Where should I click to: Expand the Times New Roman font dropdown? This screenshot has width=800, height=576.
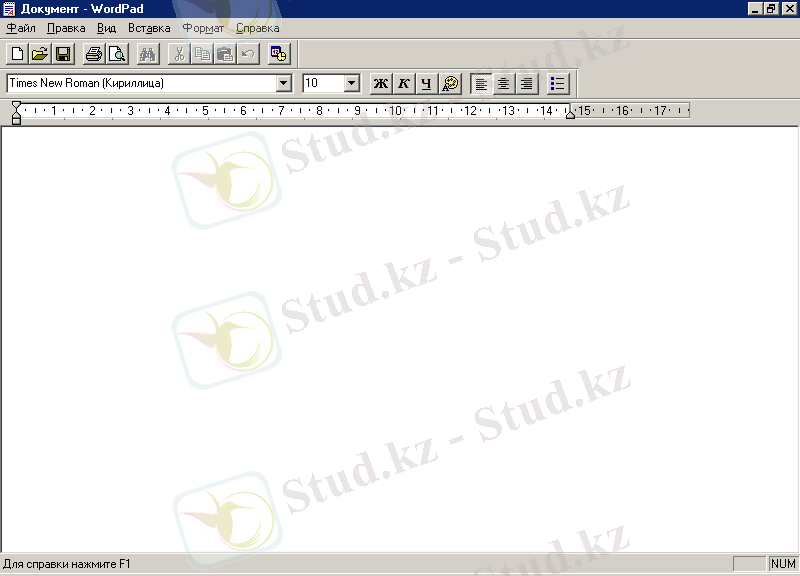(x=284, y=84)
